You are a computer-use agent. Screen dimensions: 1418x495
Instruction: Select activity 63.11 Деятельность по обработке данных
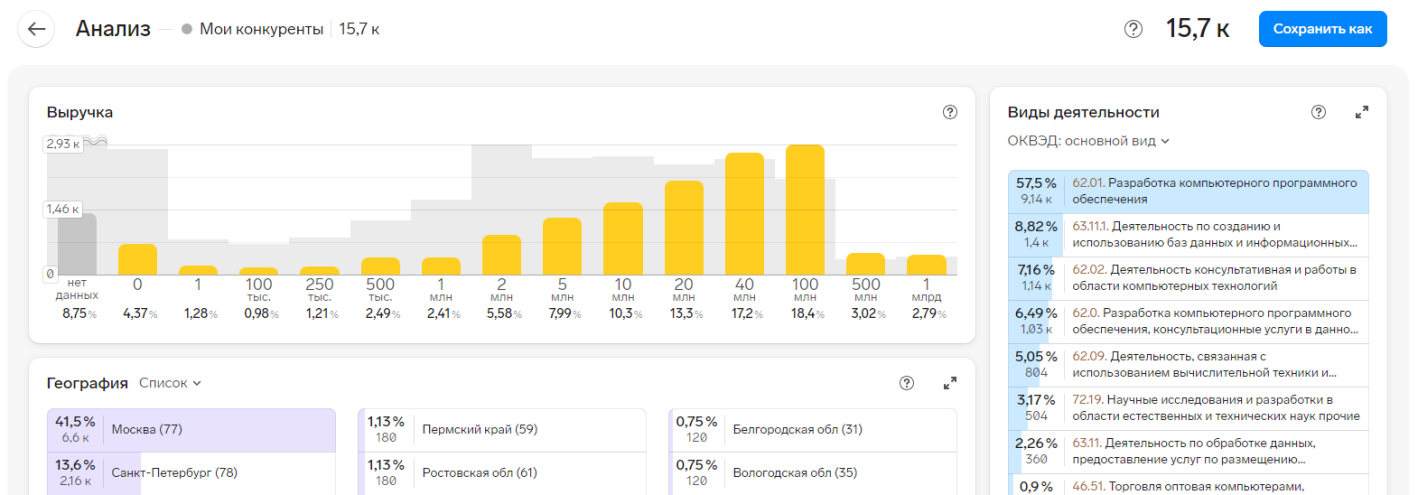(x=1188, y=452)
